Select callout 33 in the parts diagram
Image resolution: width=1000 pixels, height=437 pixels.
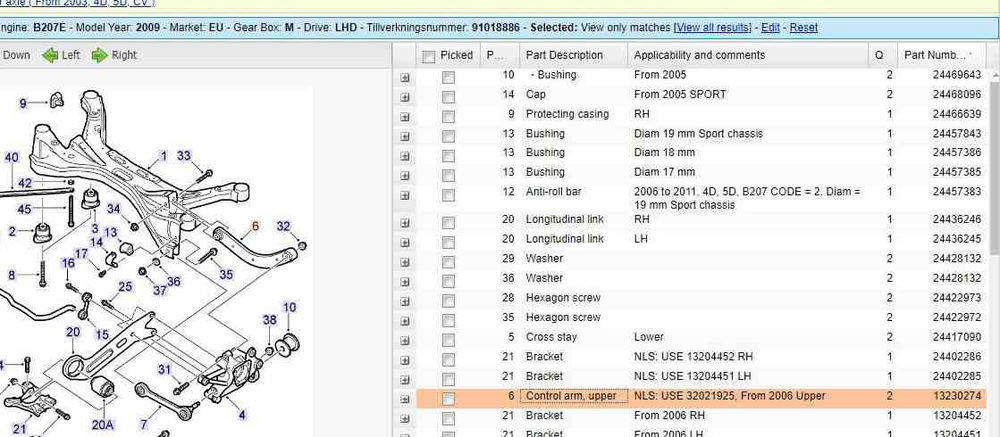(184, 156)
